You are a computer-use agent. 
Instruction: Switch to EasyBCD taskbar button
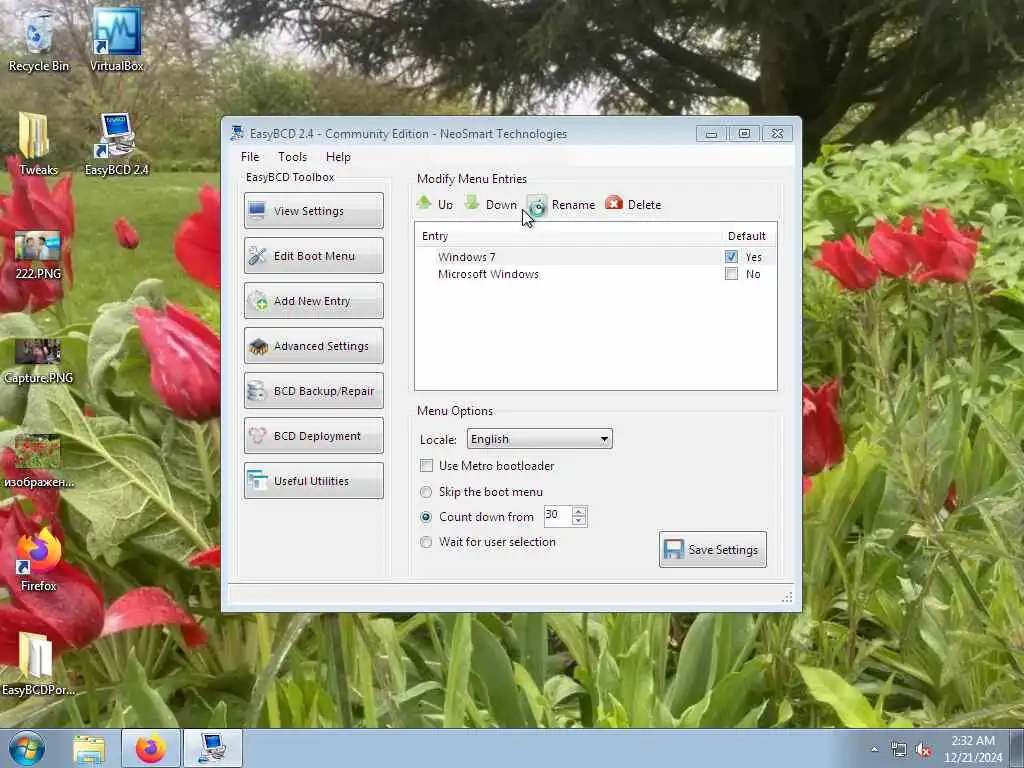pyautogui.click(x=213, y=748)
